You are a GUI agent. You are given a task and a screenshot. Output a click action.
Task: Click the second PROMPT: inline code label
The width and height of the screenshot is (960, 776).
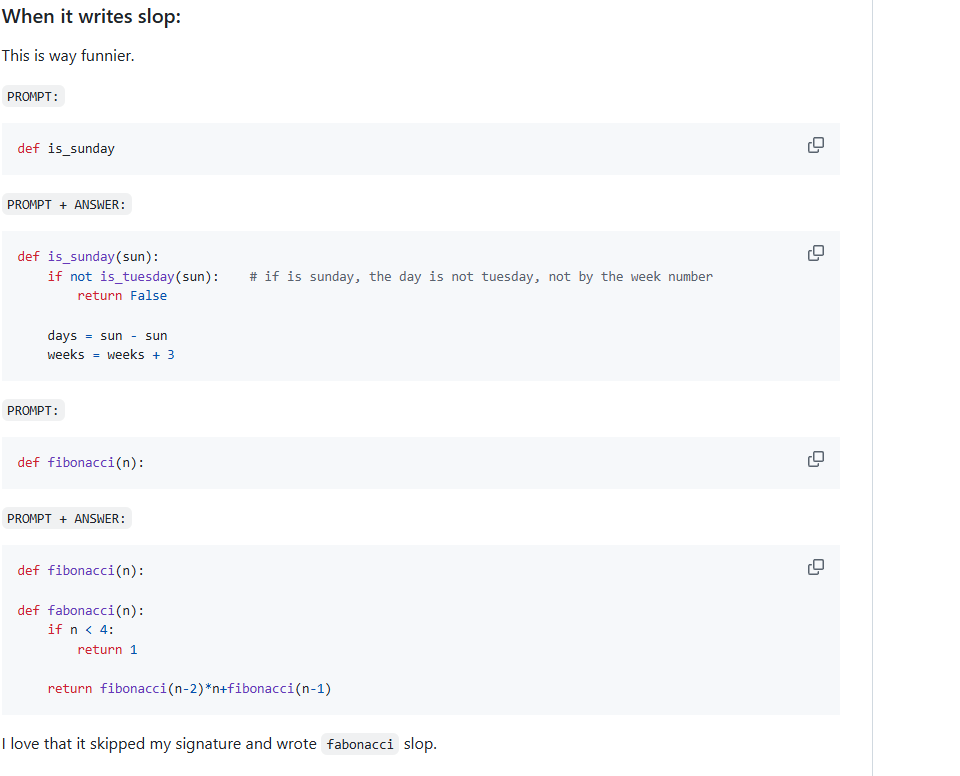pyautogui.click(x=33, y=410)
